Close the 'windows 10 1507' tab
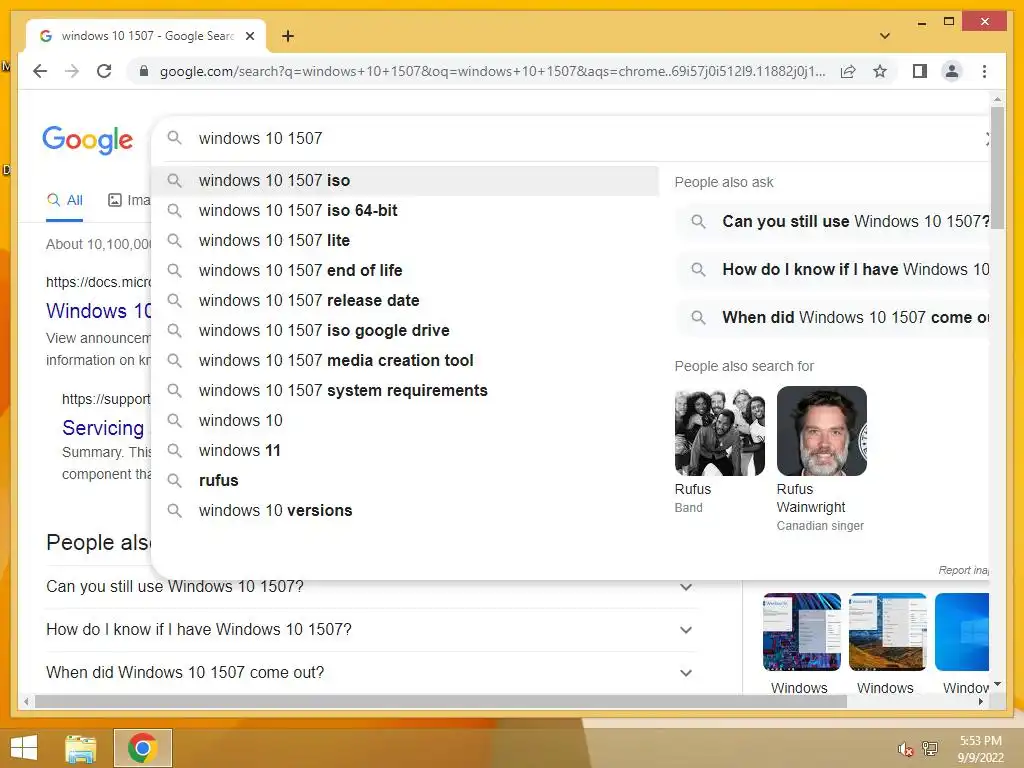1024x768 pixels. click(249, 36)
